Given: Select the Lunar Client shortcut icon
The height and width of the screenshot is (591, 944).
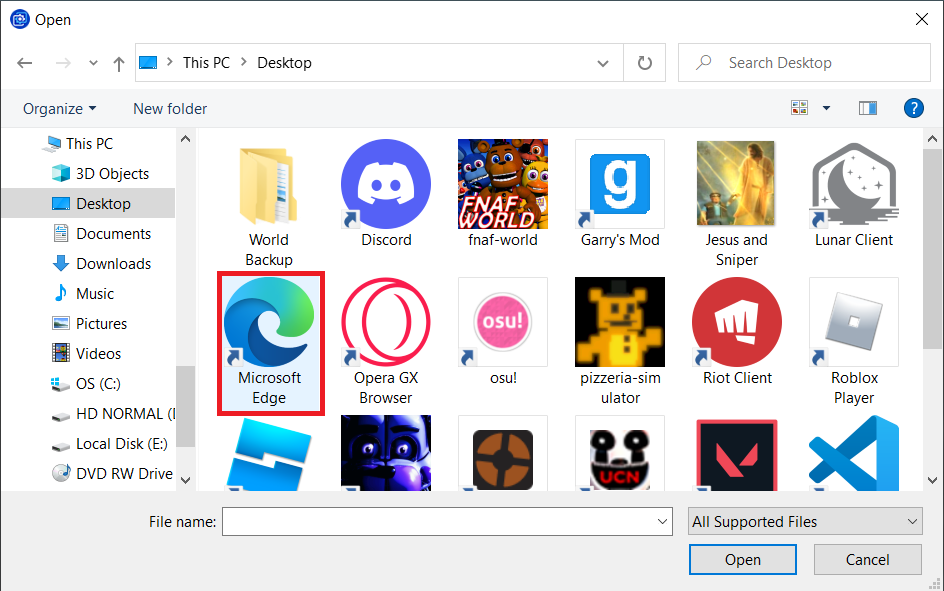Looking at the screenshot, I should pyautogui.click(x=854, y=184).
